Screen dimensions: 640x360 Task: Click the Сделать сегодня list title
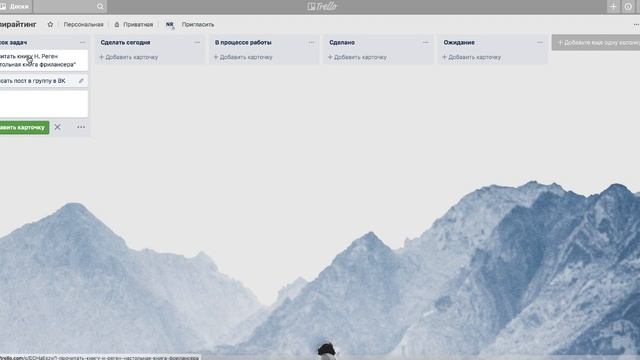click(125, 42)
